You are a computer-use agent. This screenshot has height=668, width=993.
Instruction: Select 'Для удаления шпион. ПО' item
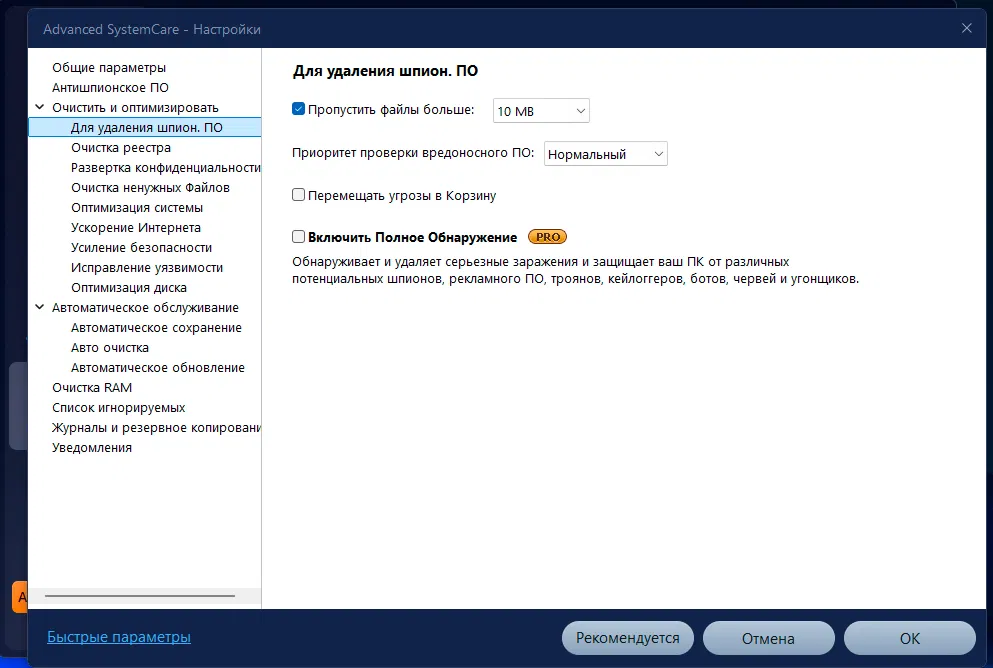point(145,127)
